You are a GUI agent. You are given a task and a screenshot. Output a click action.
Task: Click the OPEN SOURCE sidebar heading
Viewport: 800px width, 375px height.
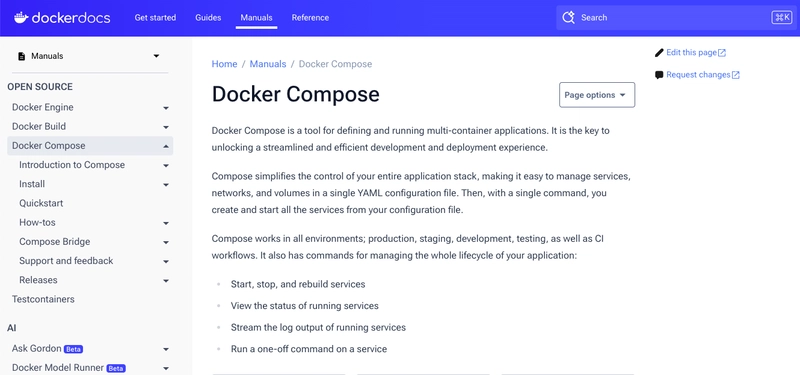40,87
